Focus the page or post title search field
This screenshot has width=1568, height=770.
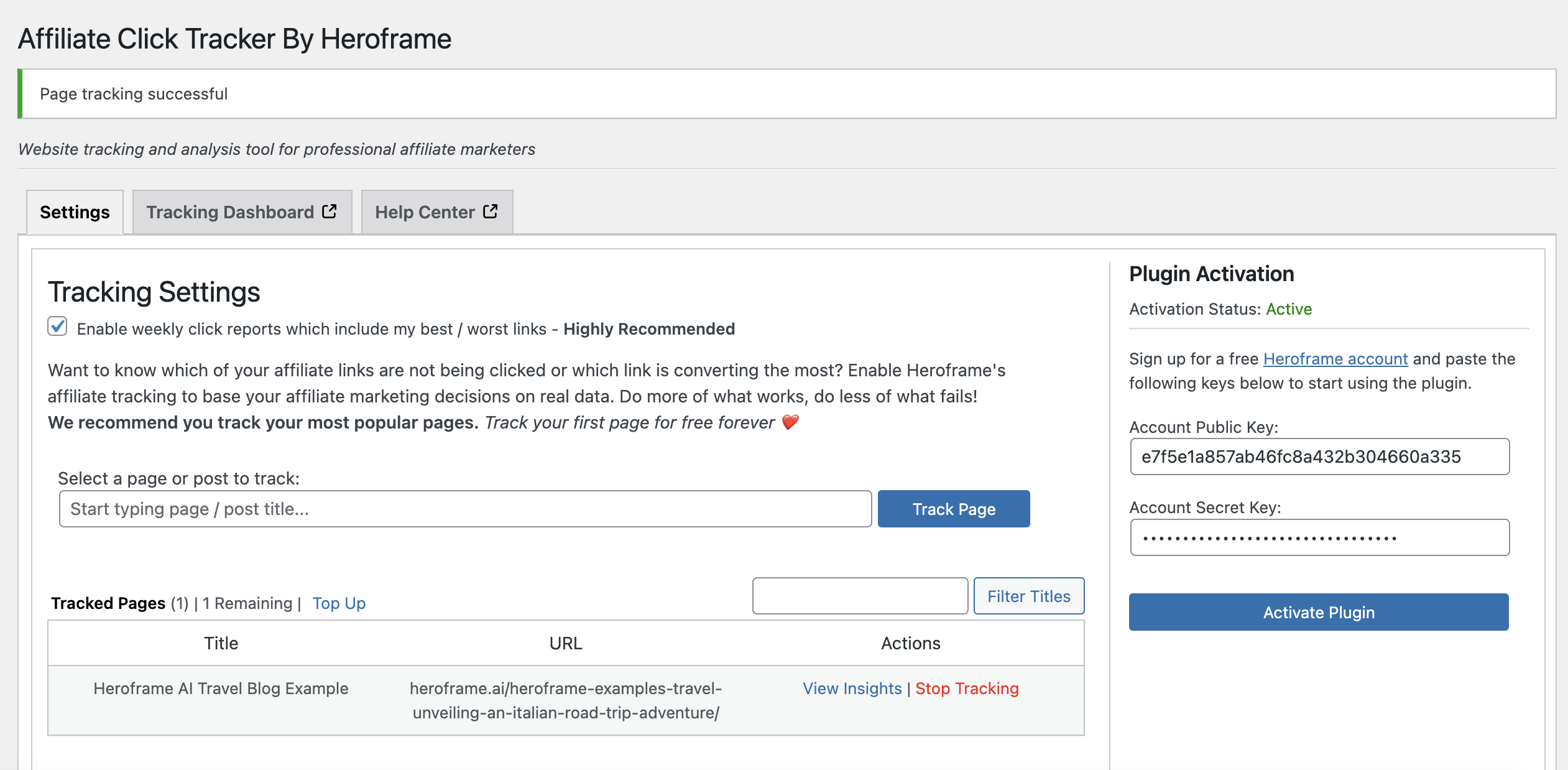pyautogui.click(x=465, y=509)
